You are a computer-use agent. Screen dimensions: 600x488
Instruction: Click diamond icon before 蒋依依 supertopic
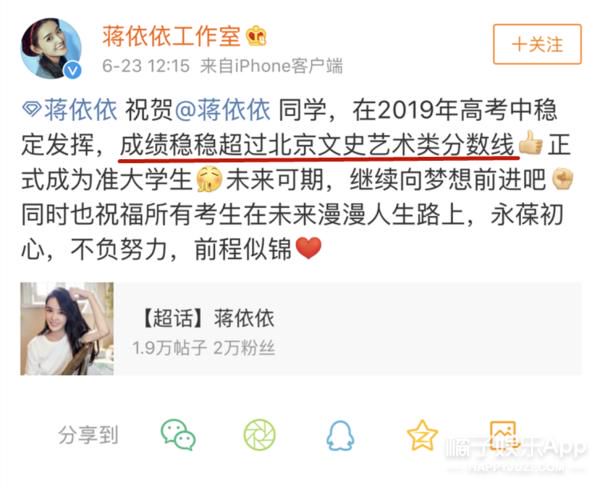(32, 110)
